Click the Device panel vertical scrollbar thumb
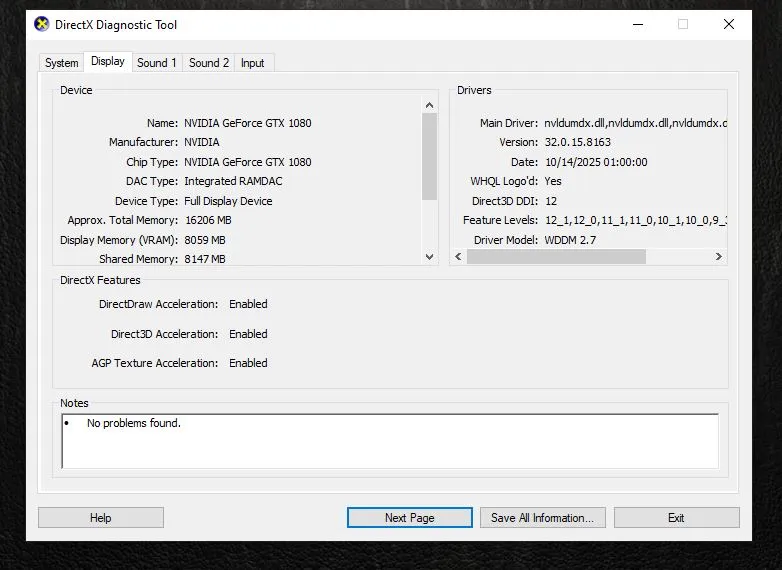 click(429, 157)
